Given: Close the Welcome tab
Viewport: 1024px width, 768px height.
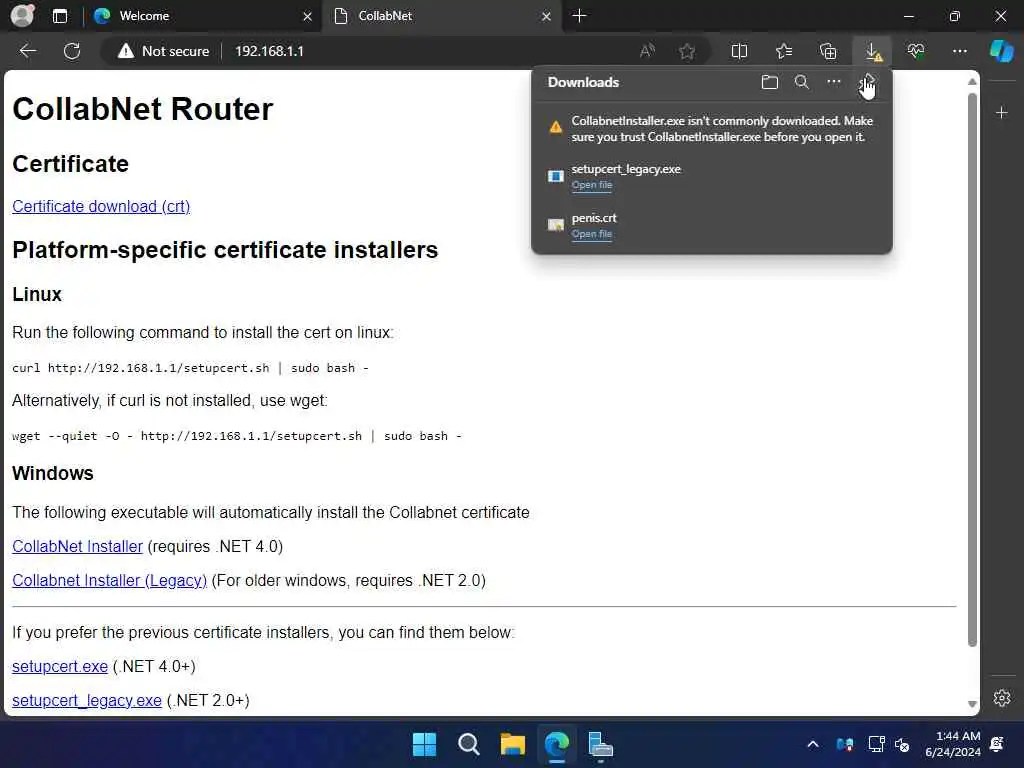Looking at the screenshot, I should point(307,16).
